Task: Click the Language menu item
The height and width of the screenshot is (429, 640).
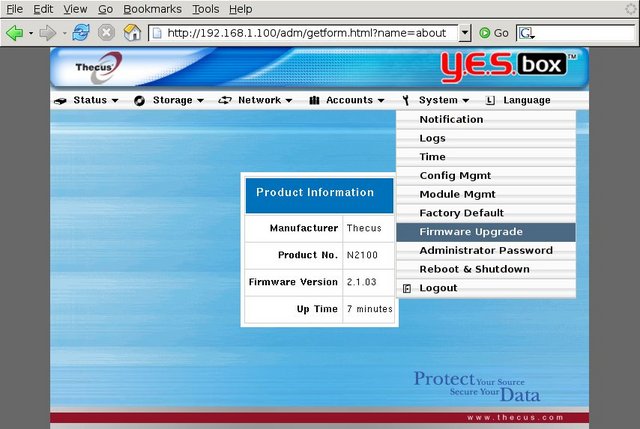Action: (x=527, y=100)
